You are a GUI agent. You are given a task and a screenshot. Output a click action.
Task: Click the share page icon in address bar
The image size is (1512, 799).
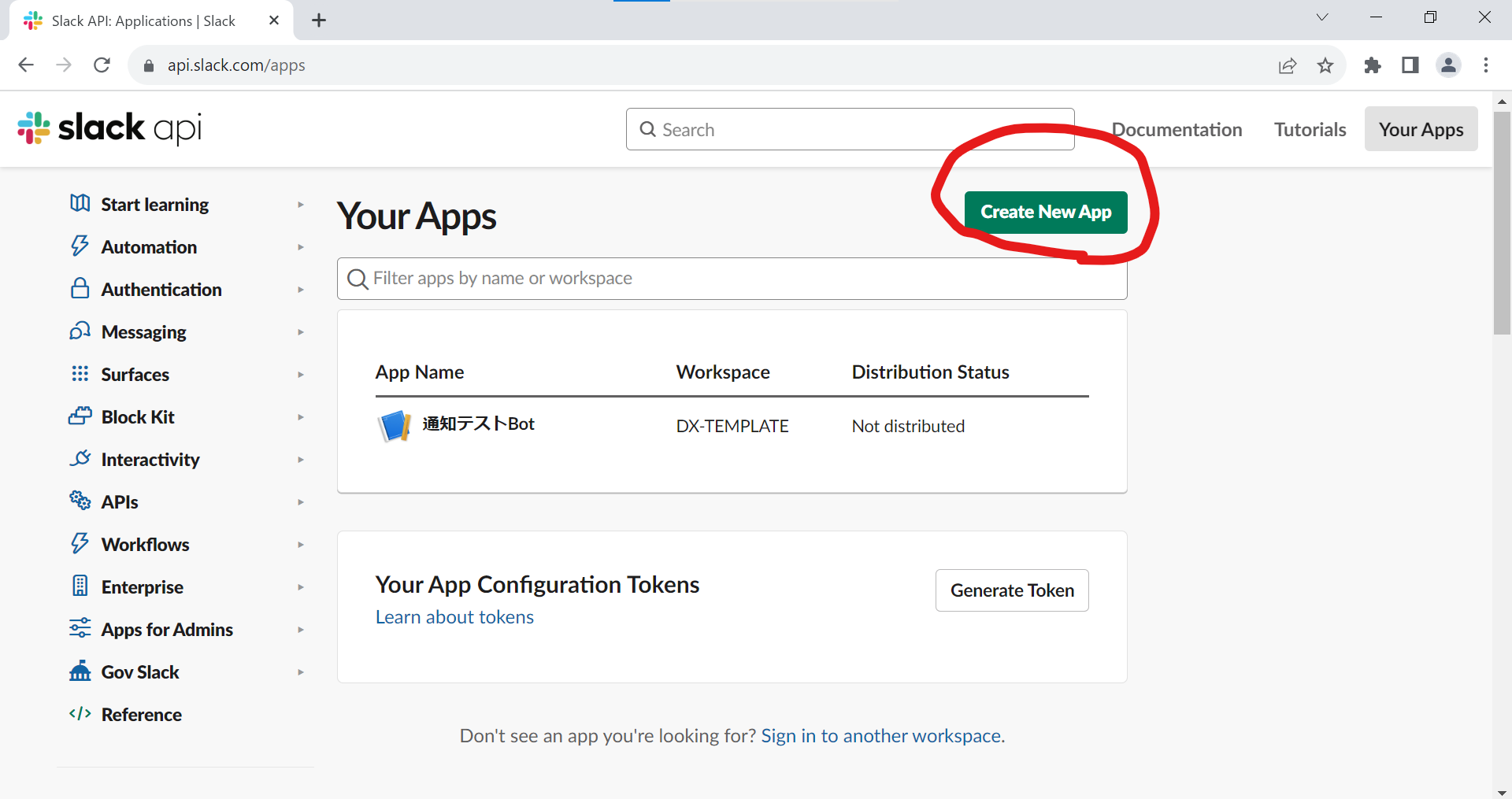1288,65
